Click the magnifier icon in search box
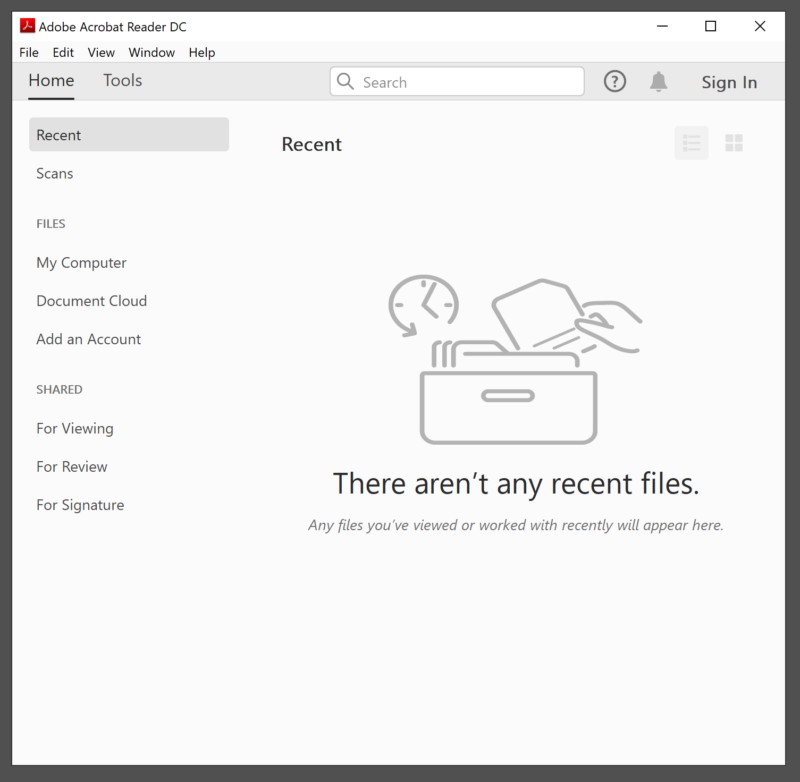This screenshot has width=800, height=782. [x=346, y=82]
